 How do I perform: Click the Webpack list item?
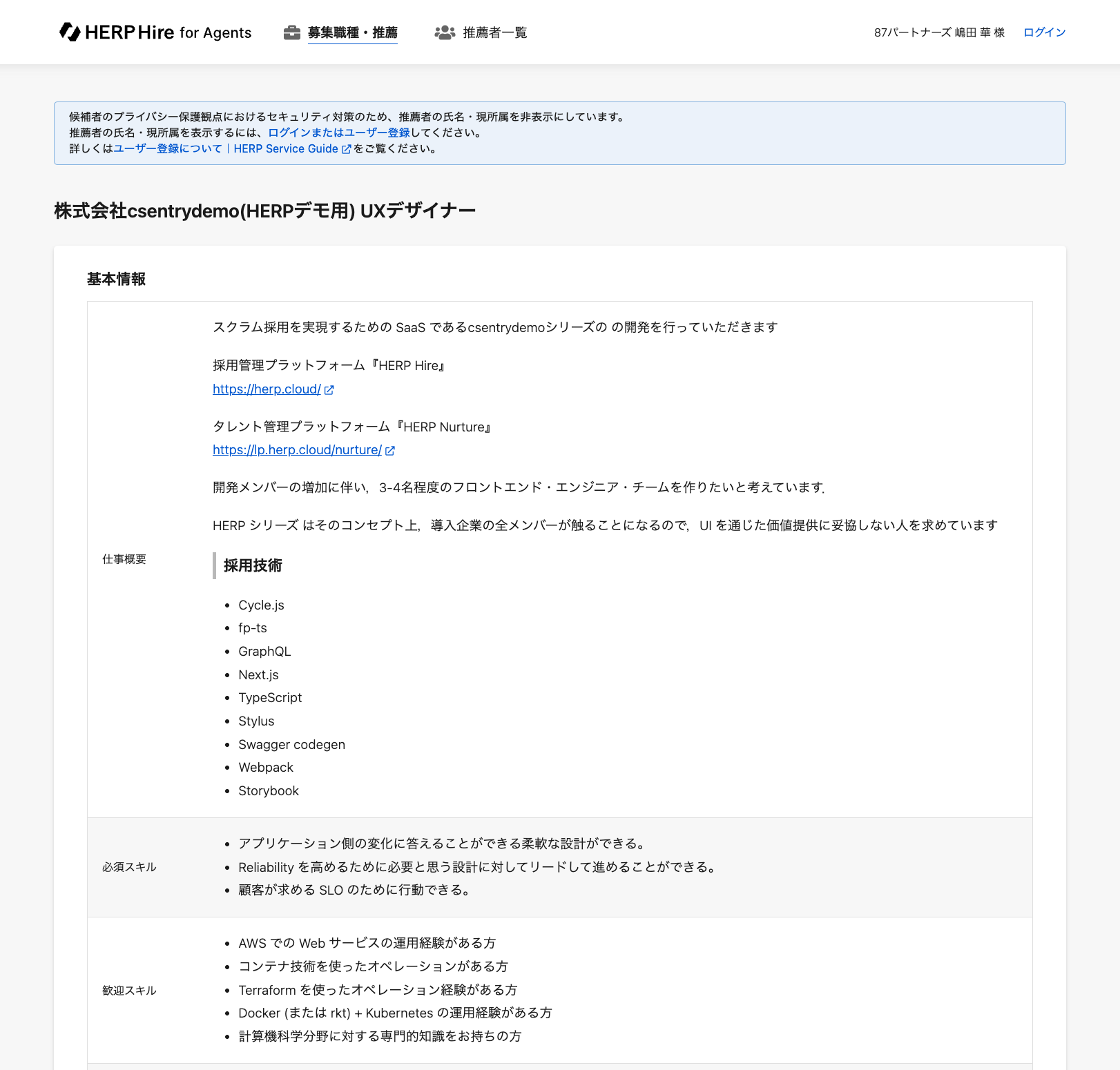[x=266, y=768]
